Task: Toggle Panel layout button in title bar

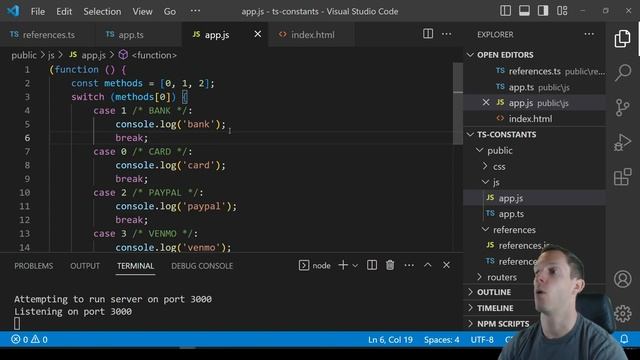Action: tap(524, 11)
